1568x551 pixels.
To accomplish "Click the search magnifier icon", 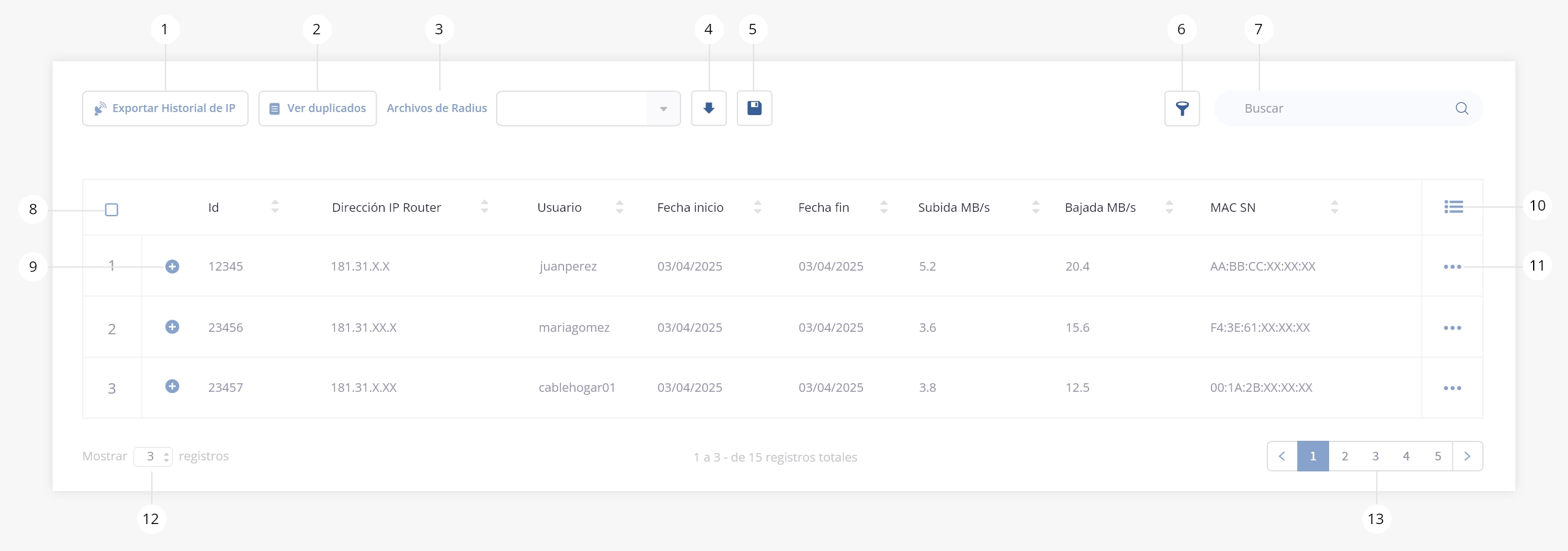I will (1461, 108).
